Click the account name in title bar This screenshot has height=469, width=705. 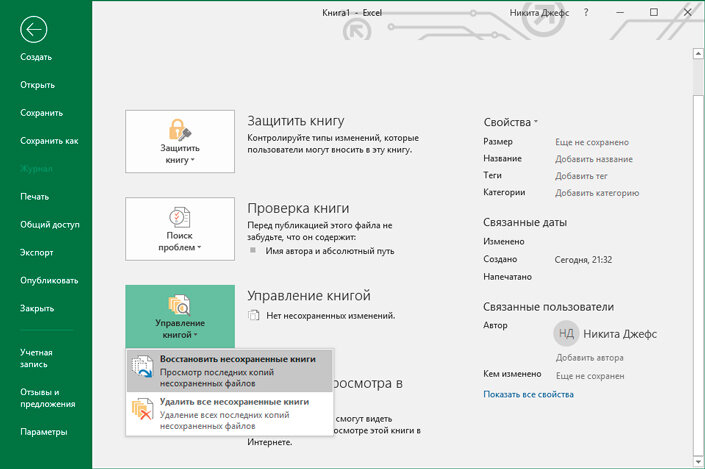539,13
